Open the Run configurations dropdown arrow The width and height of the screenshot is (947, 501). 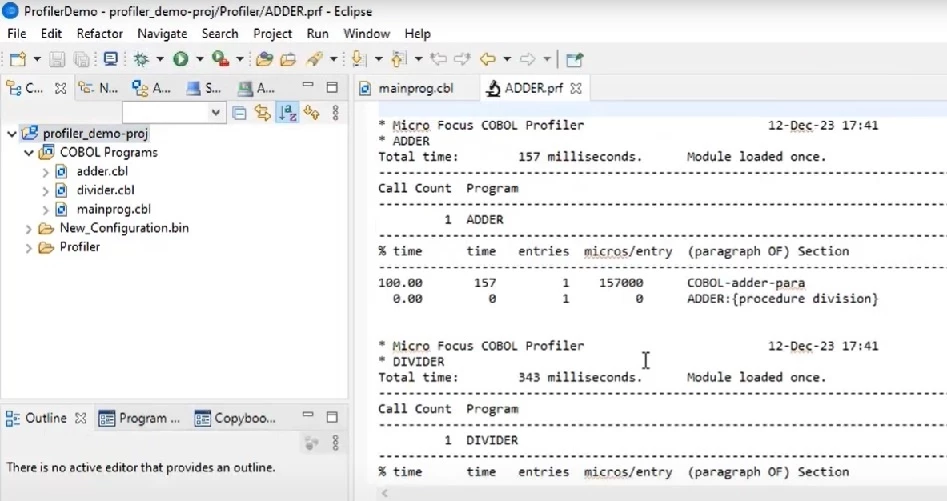pos(199,59)
